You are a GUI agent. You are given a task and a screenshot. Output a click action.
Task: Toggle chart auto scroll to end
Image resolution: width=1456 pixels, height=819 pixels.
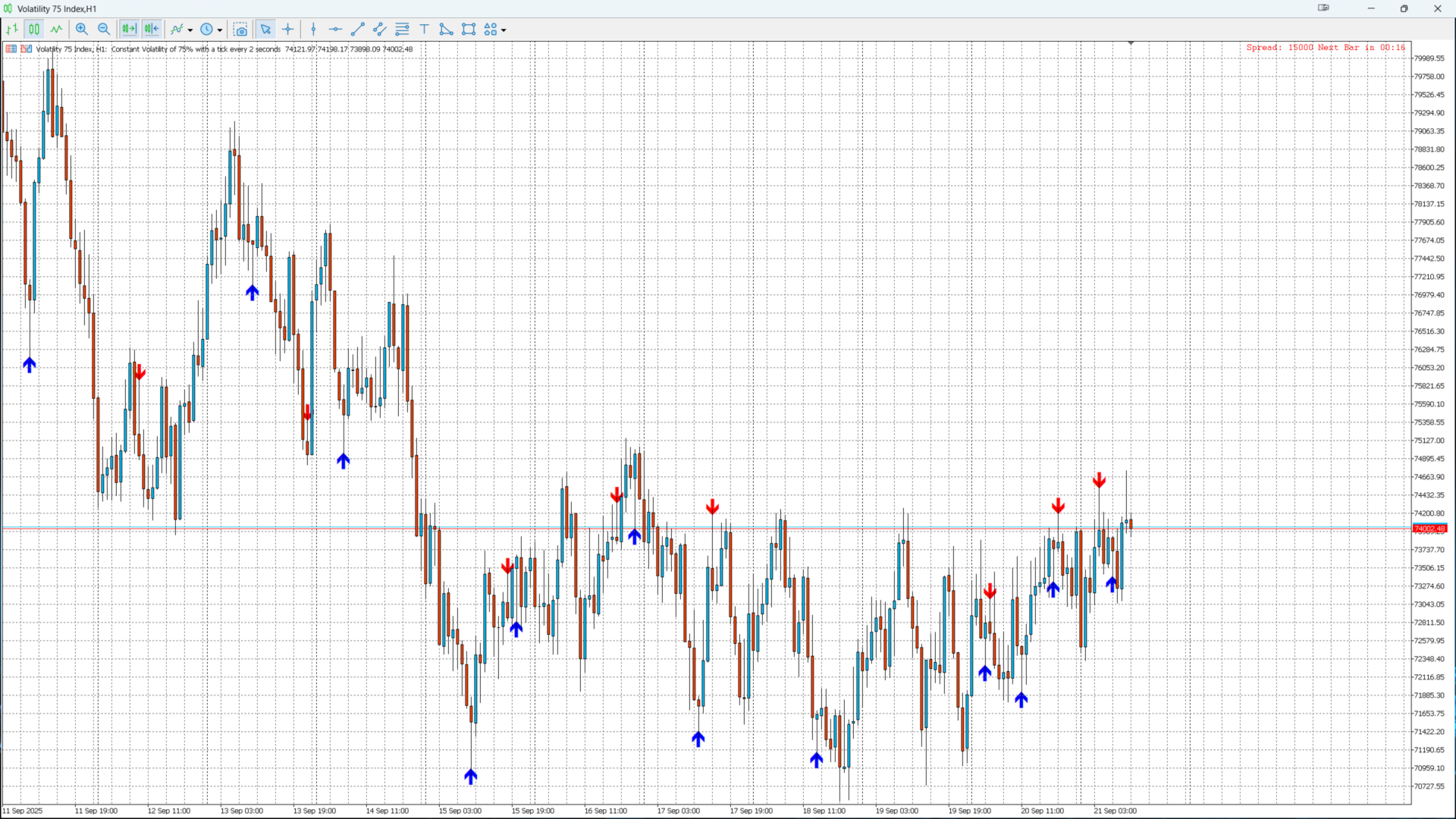pyautogui.click(x=129, y=30)
